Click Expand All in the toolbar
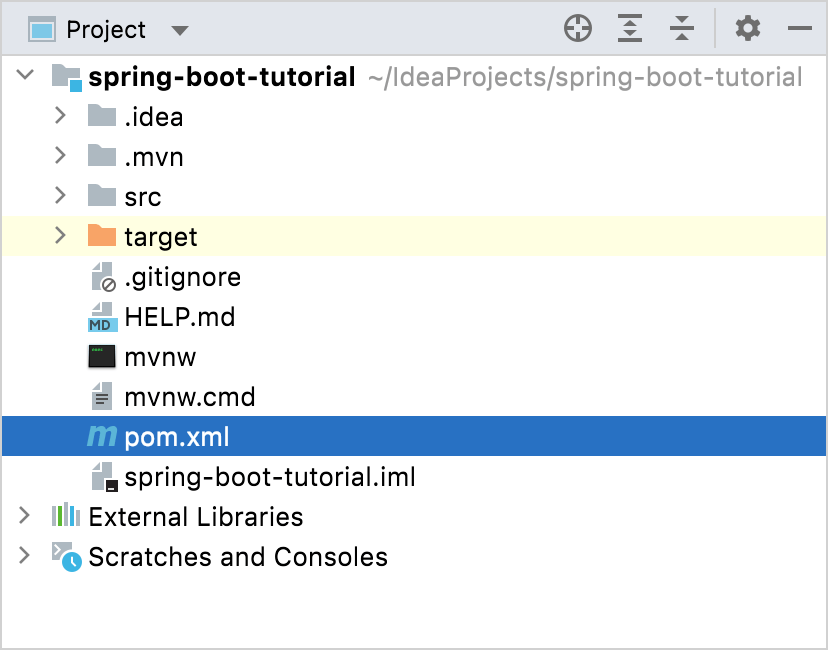828x650 pixels. [x=630, y=29]
